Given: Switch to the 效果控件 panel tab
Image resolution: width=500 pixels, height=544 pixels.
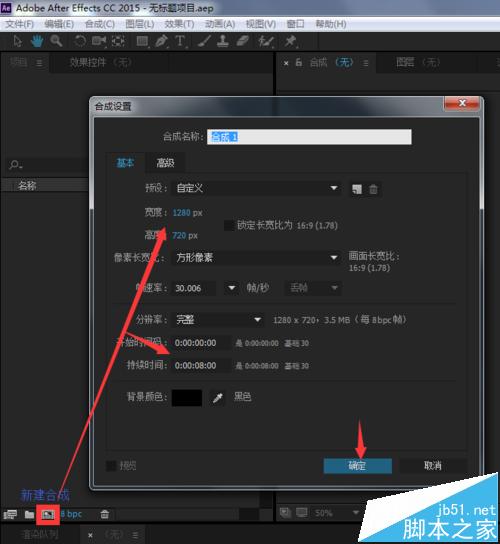Looking at the screenshot, I should (x=100, y=62).
